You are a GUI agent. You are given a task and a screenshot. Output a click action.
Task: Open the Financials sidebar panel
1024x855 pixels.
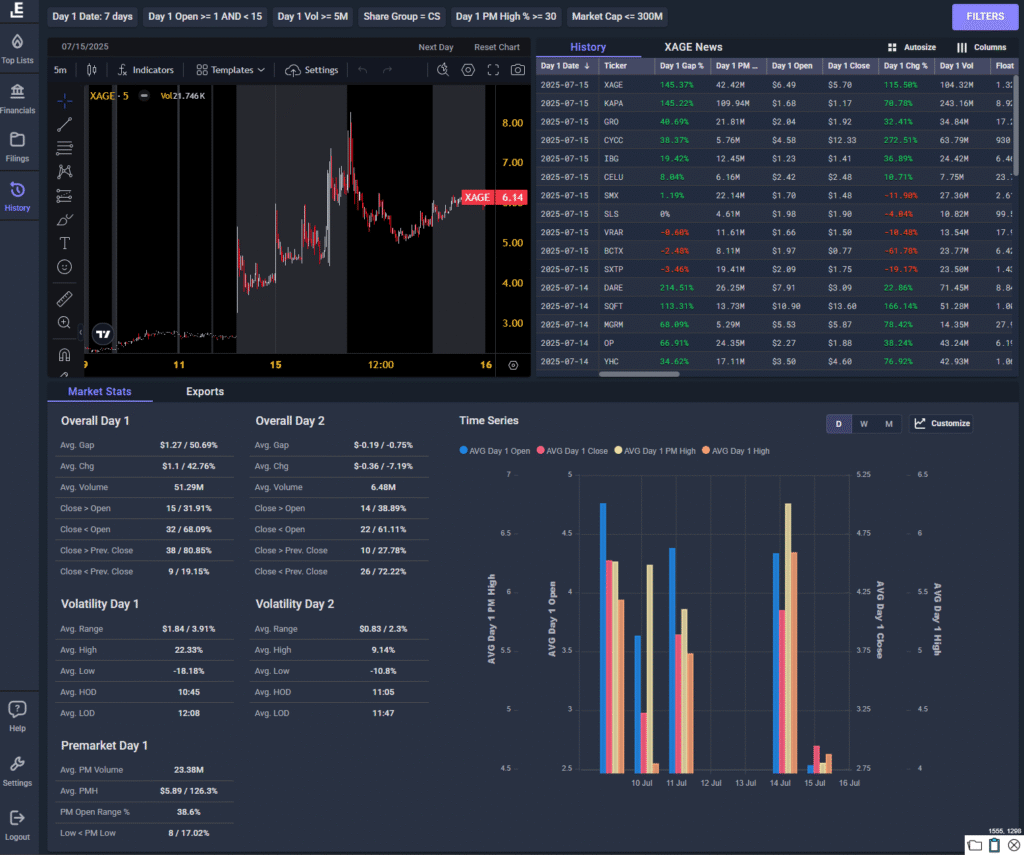pyautogui.click(x=19, y=99)
